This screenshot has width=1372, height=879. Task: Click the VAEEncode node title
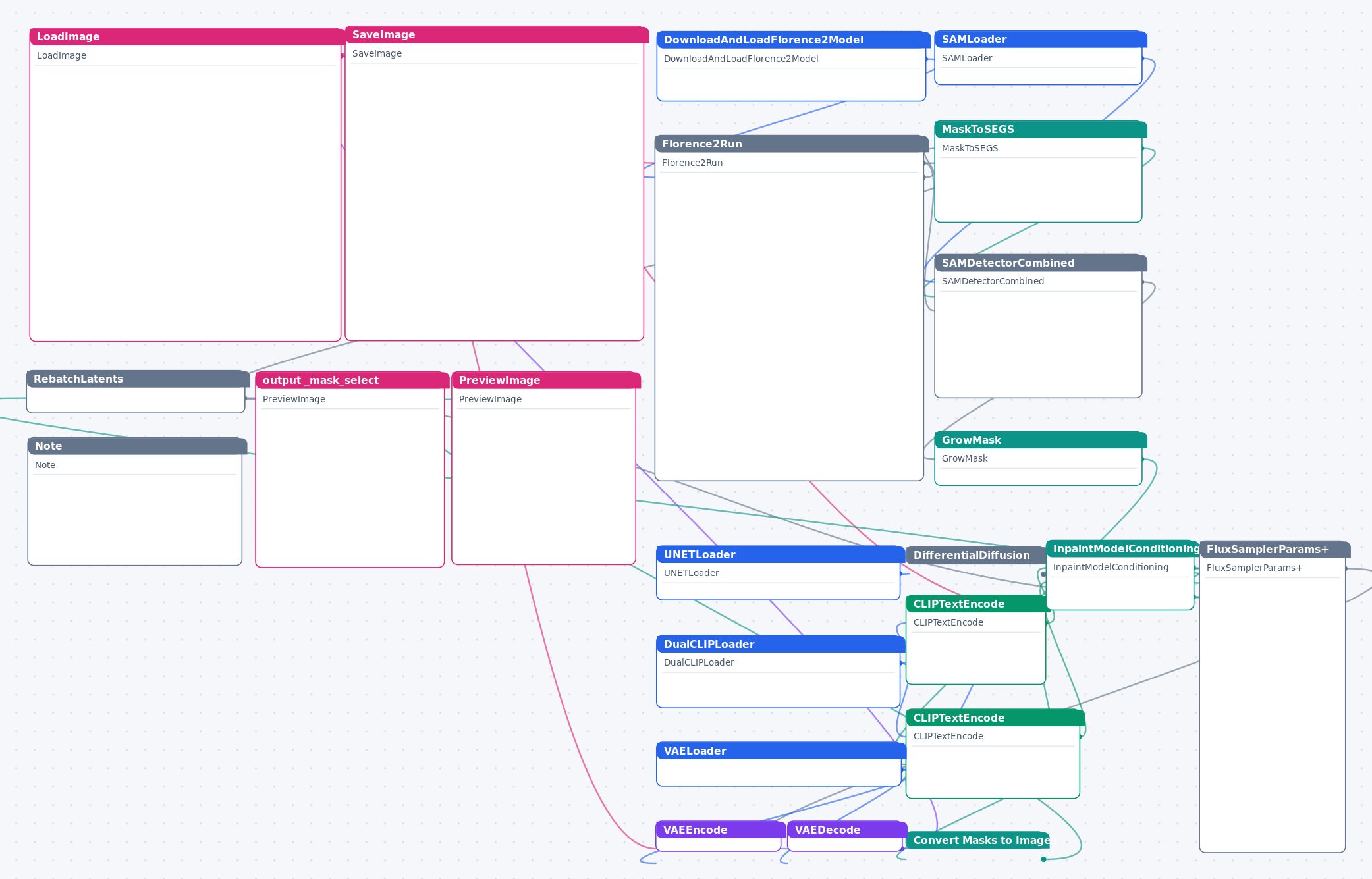[x=721, y=830]
